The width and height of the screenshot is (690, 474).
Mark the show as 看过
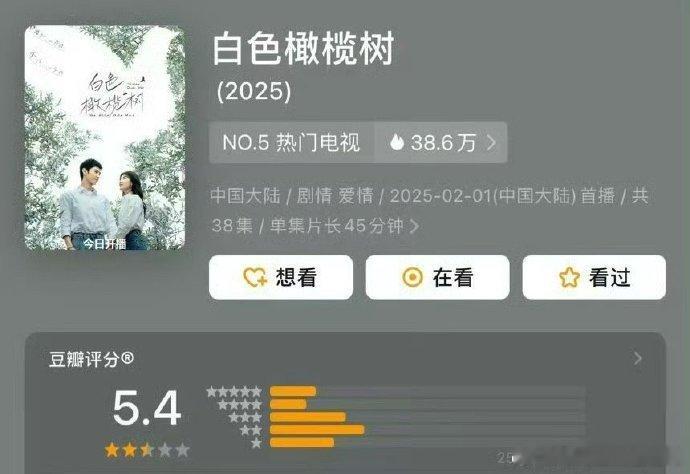tap(594, 277)
